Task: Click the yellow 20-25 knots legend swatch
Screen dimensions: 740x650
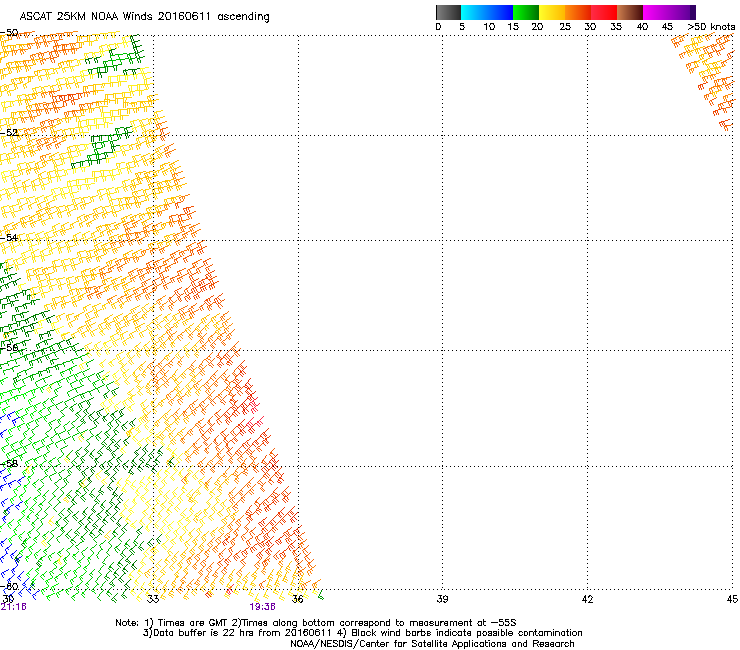Action: 552,12
